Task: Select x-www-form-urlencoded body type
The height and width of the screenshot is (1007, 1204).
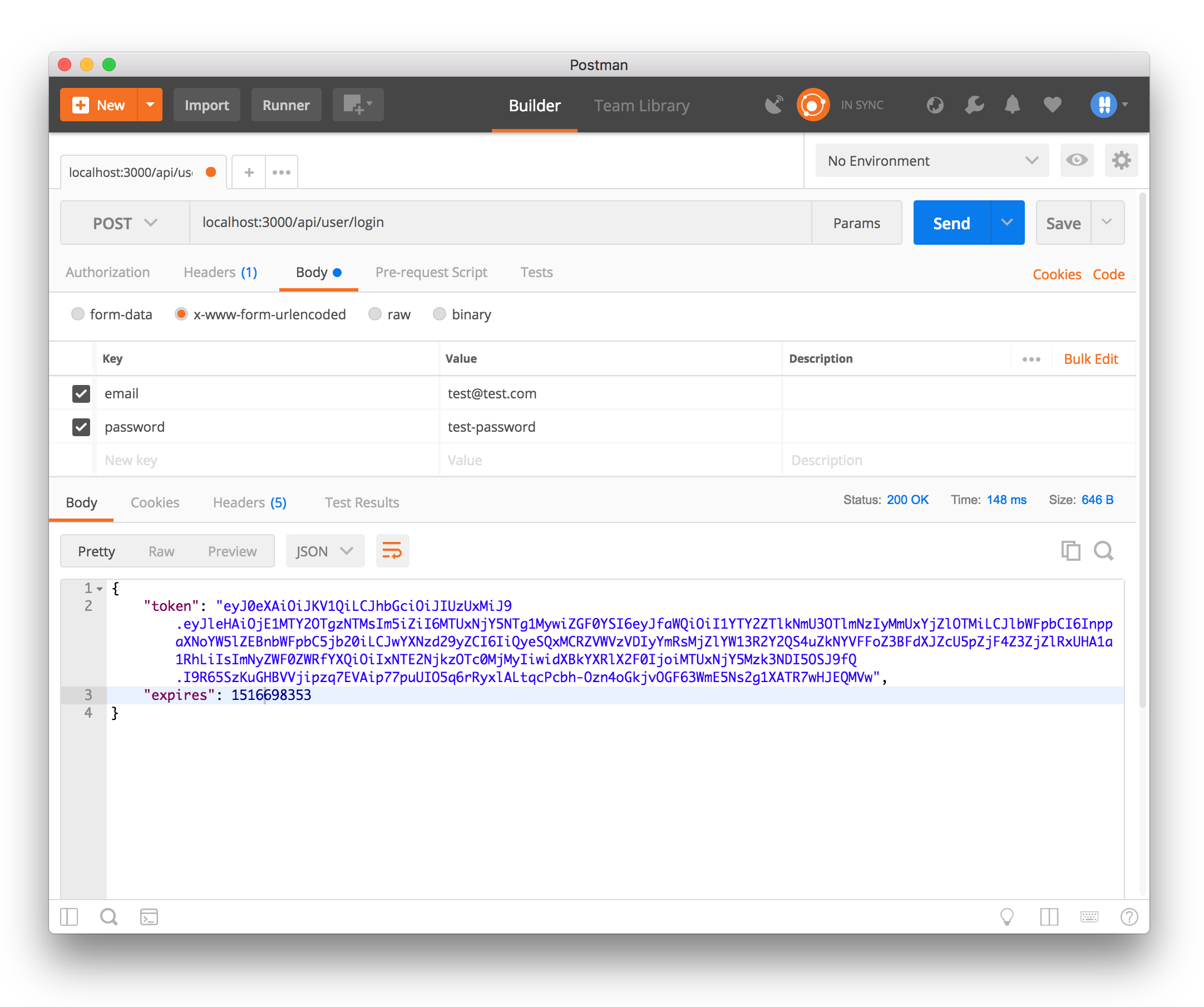Action: point(181,314)
